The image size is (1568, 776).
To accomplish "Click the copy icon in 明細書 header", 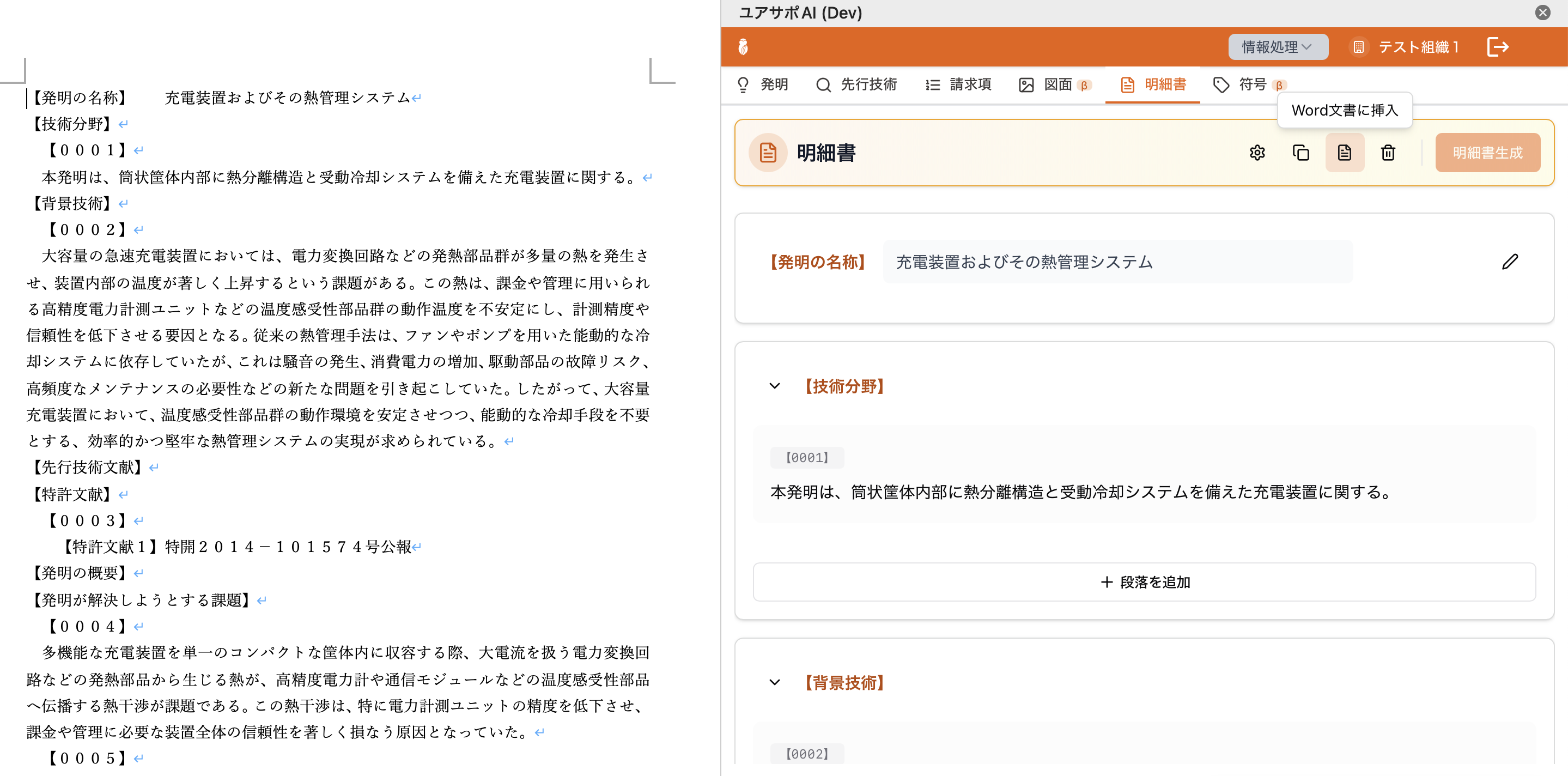I will 1301,153.
